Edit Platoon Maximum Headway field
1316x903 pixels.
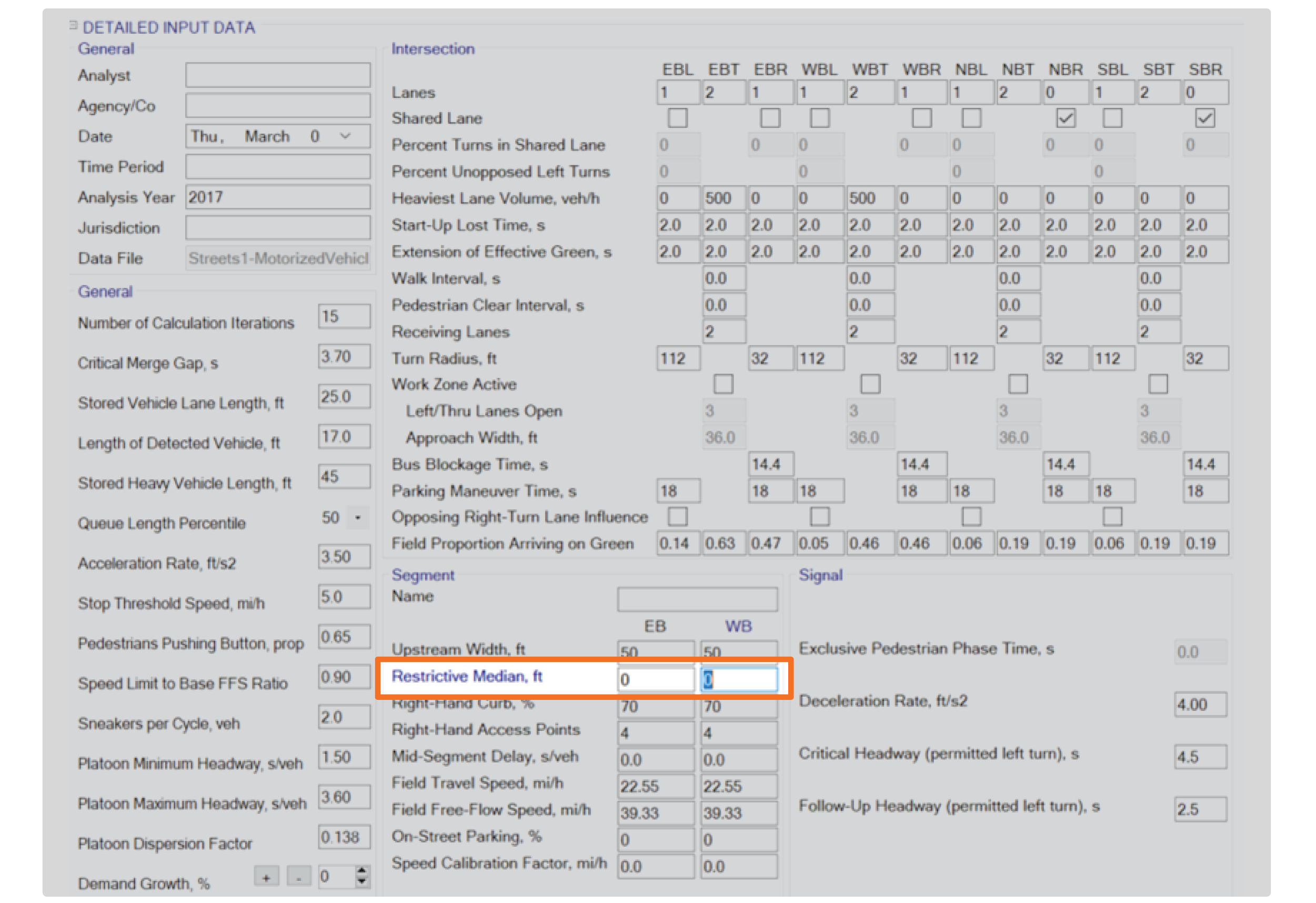click(x=344, y=797)
